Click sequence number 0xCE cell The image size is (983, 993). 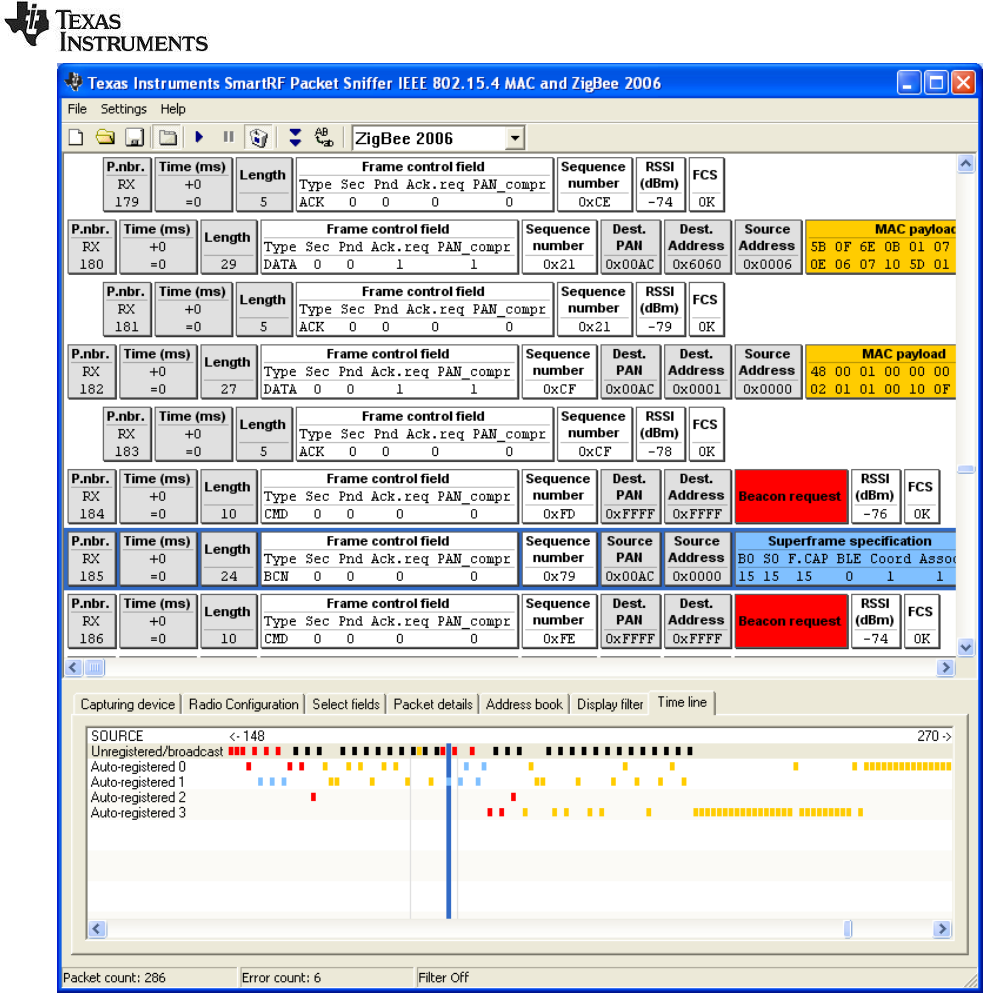[594, 184]
